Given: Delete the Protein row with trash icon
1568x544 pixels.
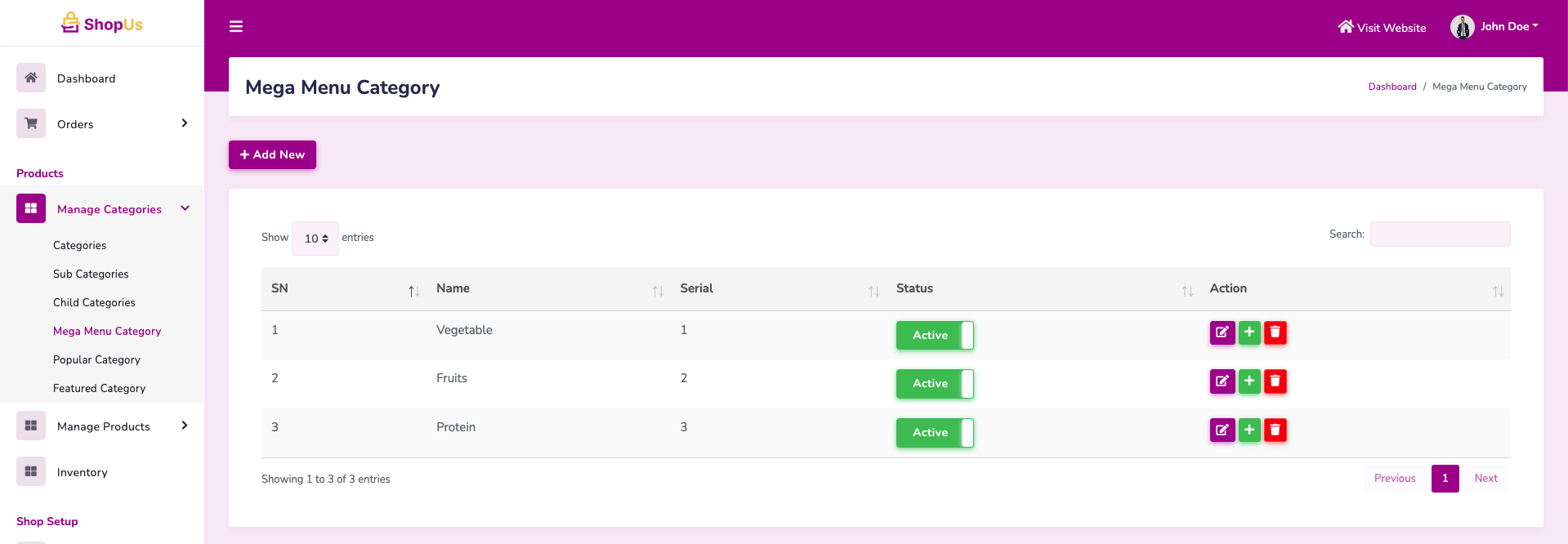Looking at the screenshot, I should pyautogui.click(x=1275, y=430).
